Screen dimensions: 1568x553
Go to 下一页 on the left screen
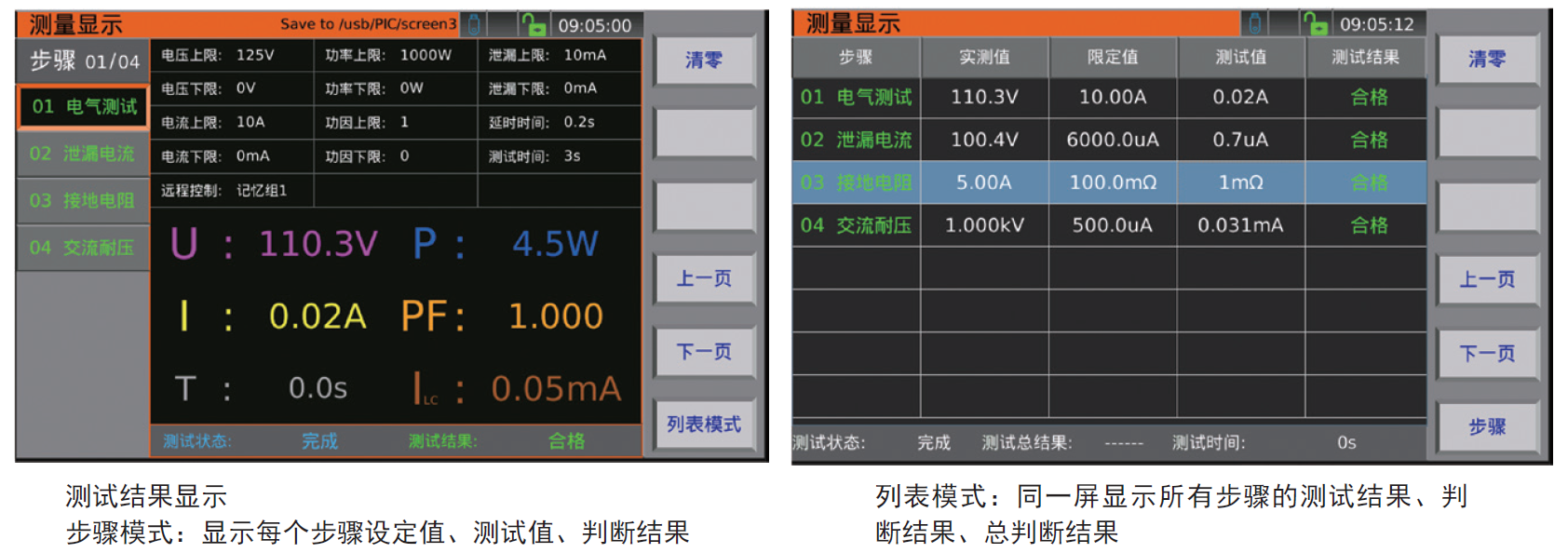[703, 352]
